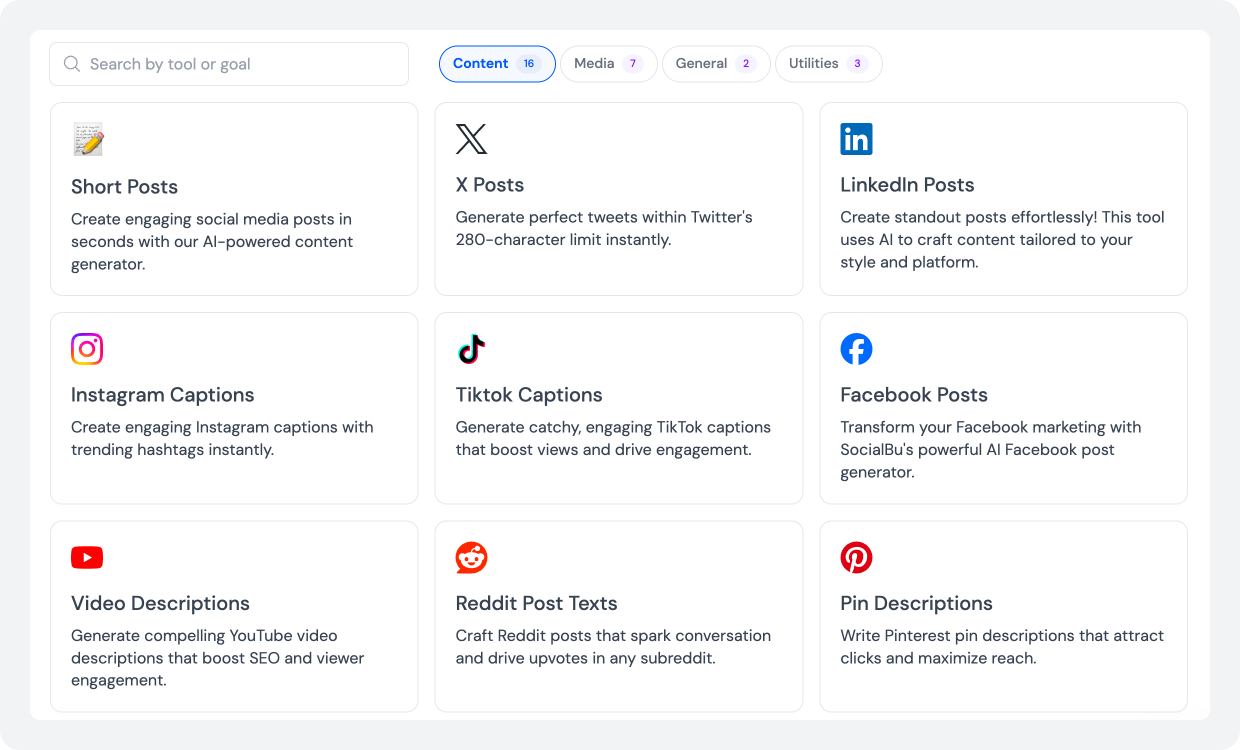Click the YouTube logo icon

tap(87, 558)
